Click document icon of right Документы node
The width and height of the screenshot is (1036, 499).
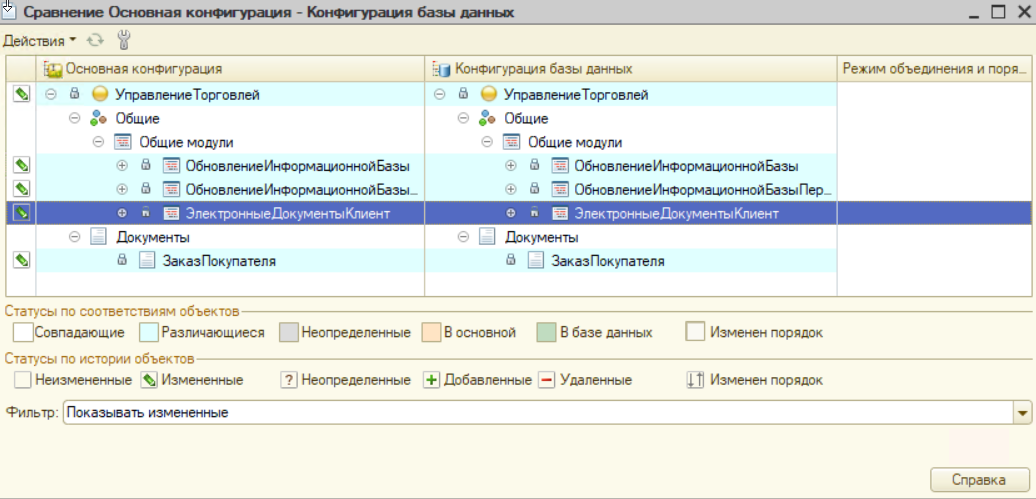pos(488,237)
